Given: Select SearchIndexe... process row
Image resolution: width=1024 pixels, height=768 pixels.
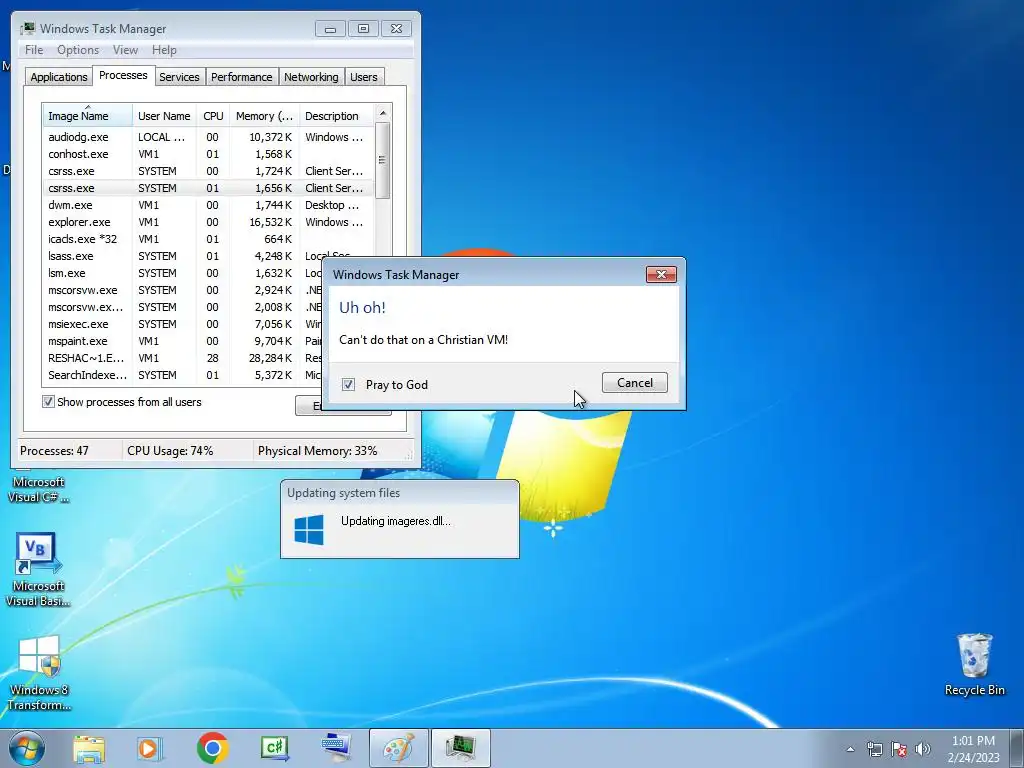Looking at the screenshot, I should 183,375.
